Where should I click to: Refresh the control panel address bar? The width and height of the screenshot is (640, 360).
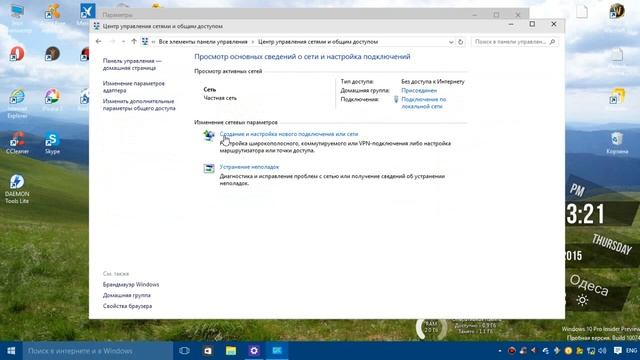click(x=460, y=42)
